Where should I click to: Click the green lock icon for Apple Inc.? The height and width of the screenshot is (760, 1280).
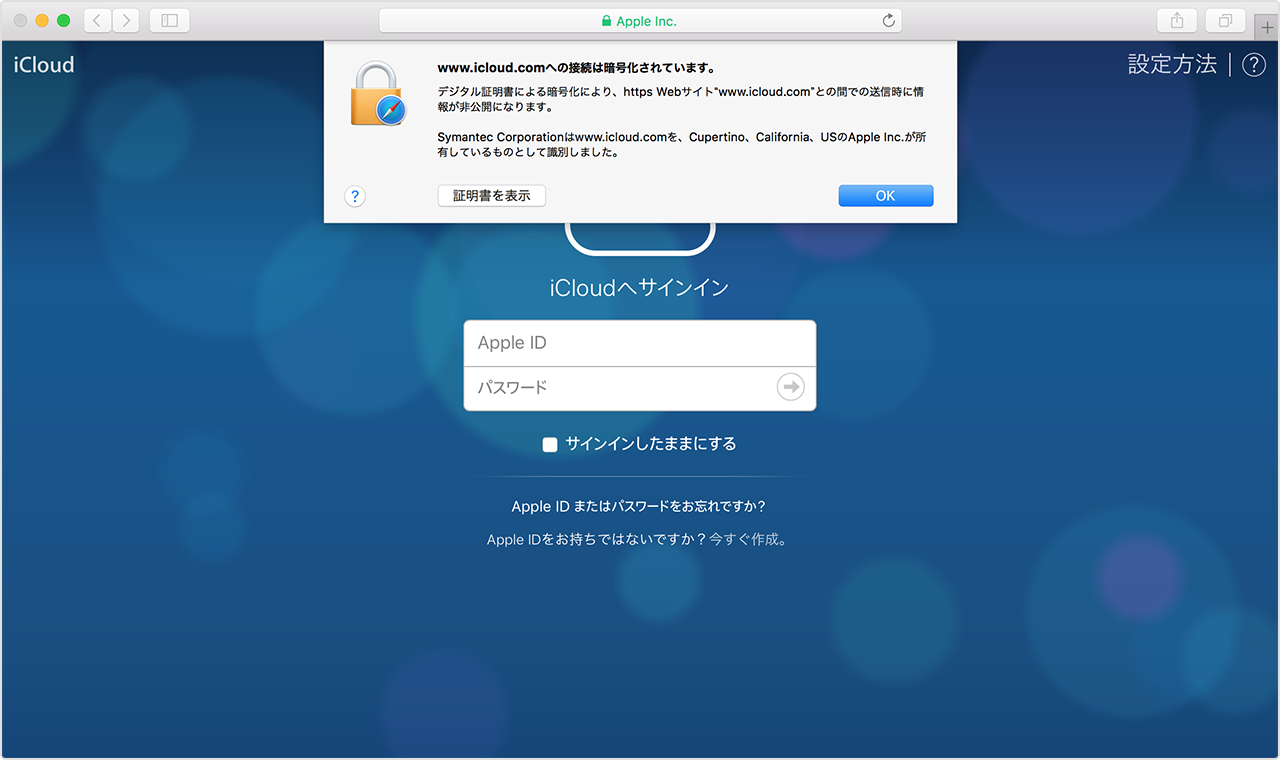pos(605,20)
